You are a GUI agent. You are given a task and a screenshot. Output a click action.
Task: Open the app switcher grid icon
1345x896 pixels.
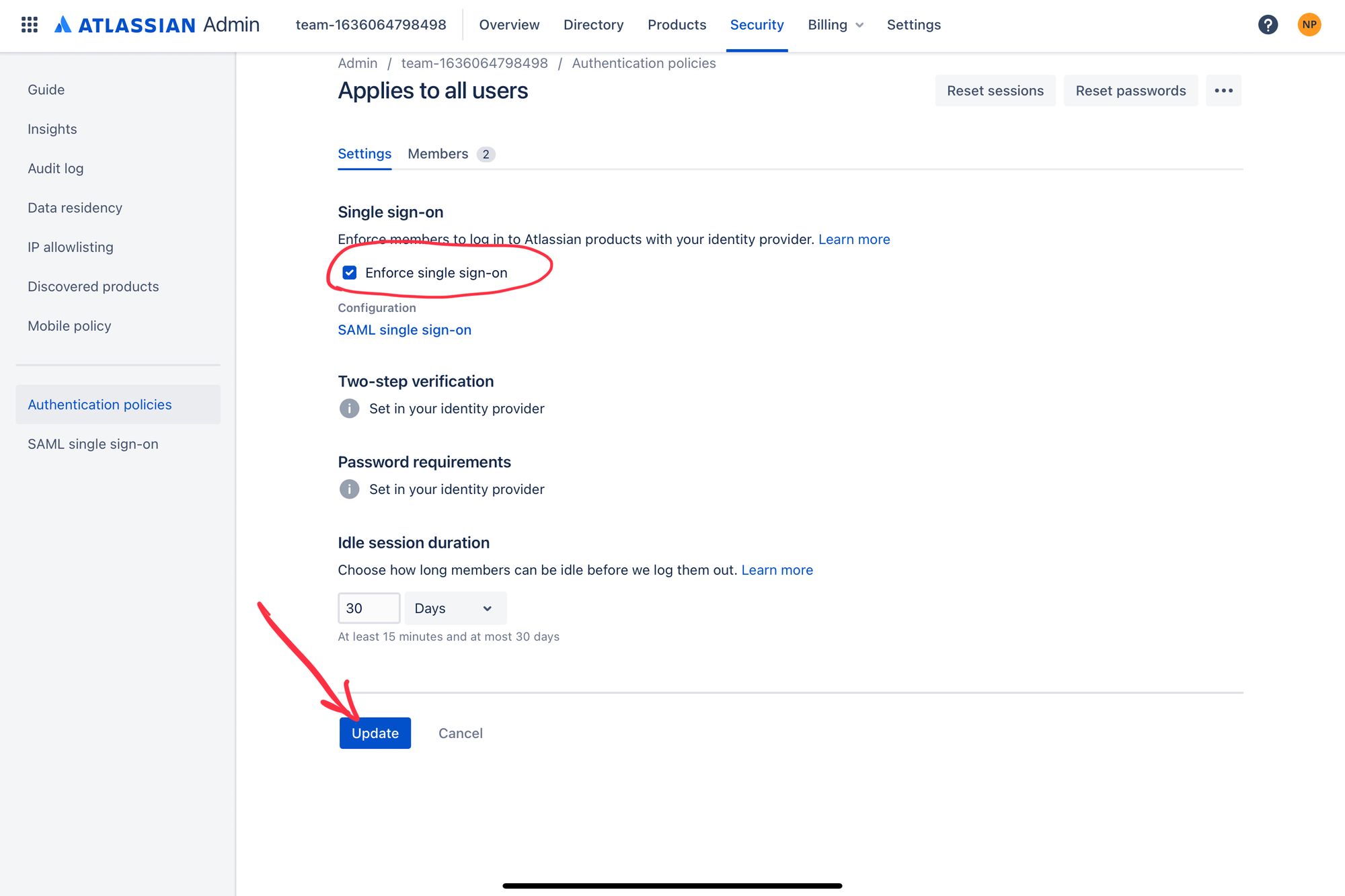pos(29,25)
